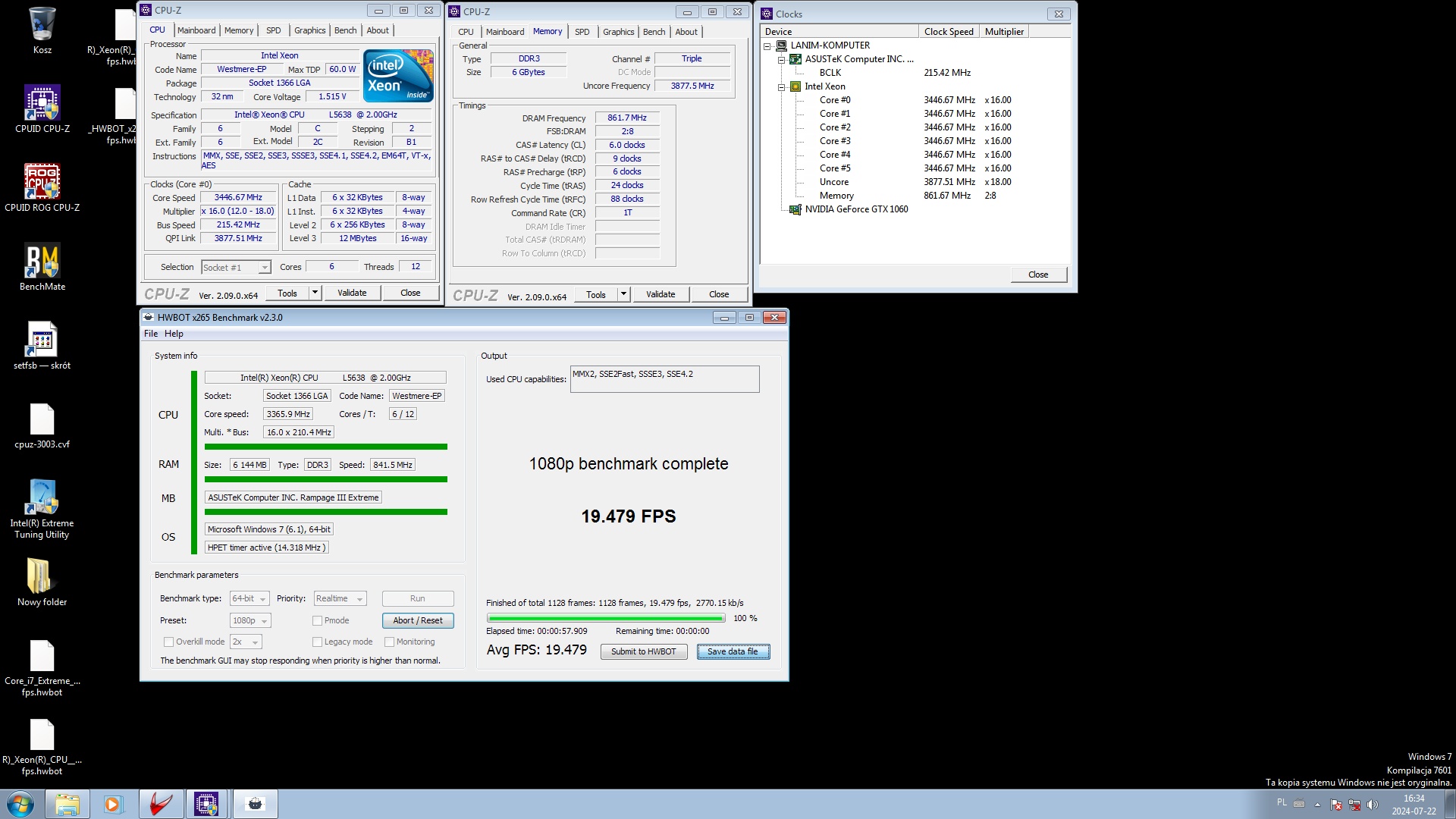
Task: Click the Used CPU capabilities text field
Action: coord(665,379)
